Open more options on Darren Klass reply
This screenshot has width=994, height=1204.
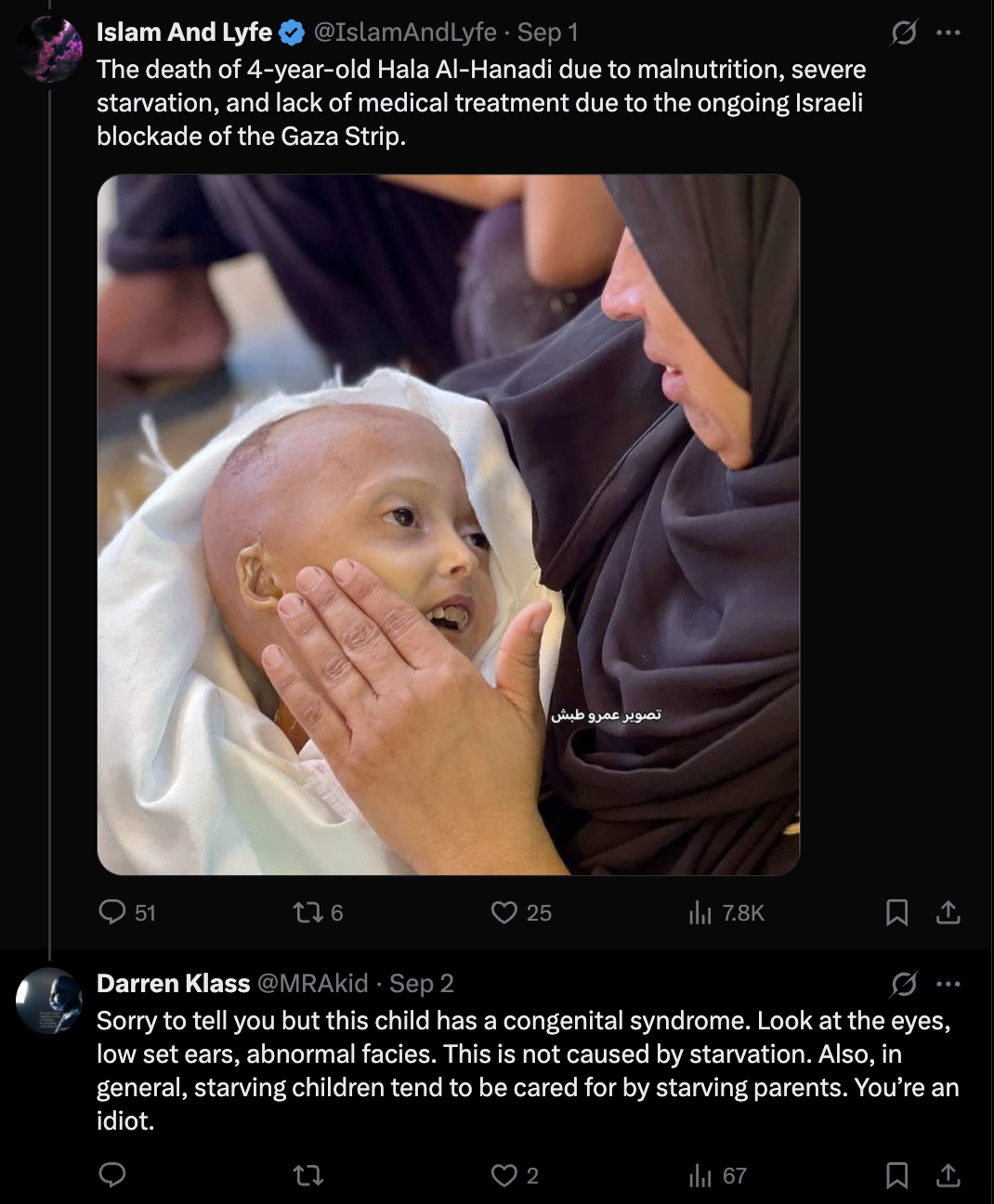coord(948,983)
